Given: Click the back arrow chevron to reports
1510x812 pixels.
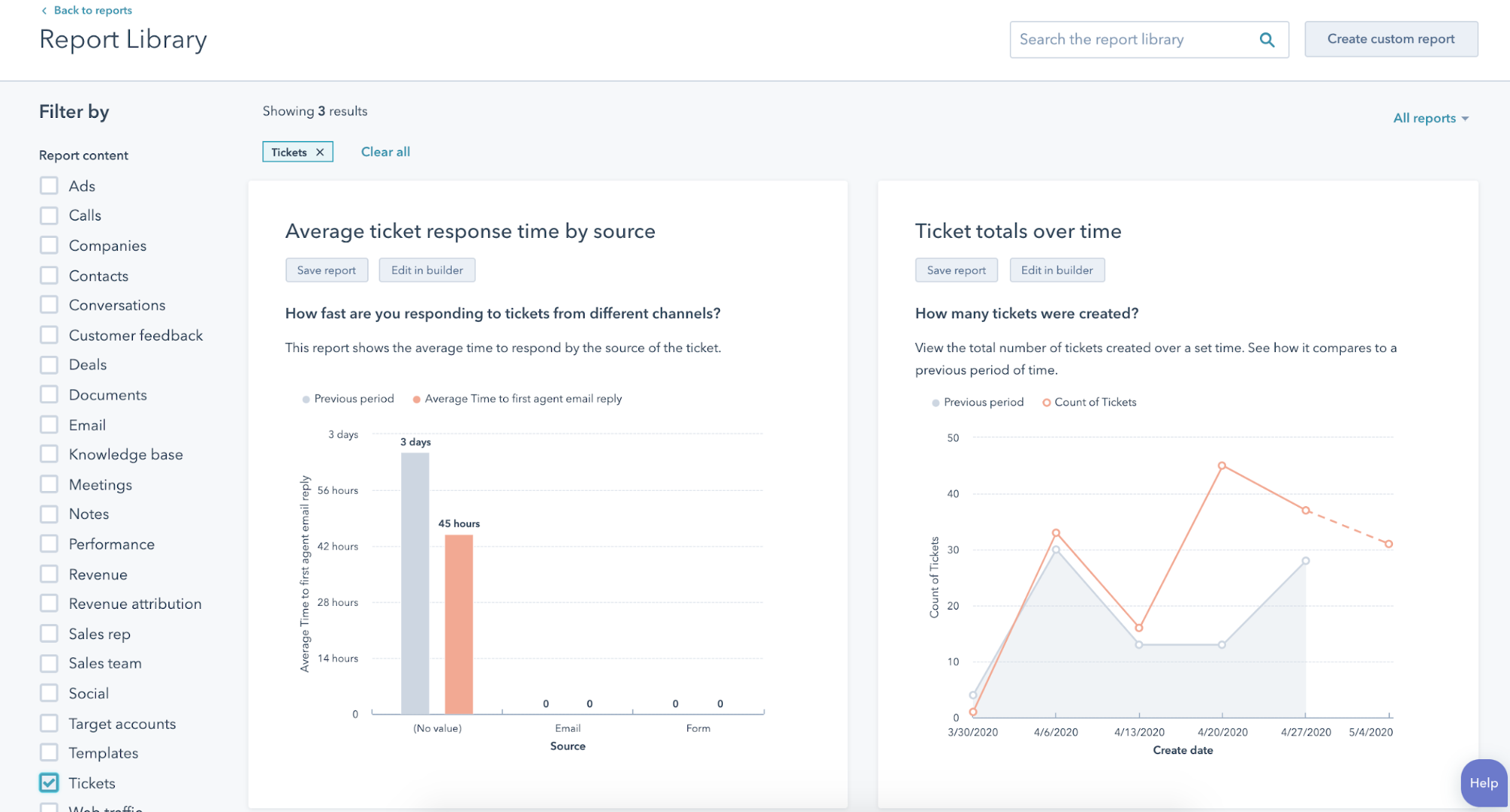Looking at the screenshot, I should tap(44, 11).
